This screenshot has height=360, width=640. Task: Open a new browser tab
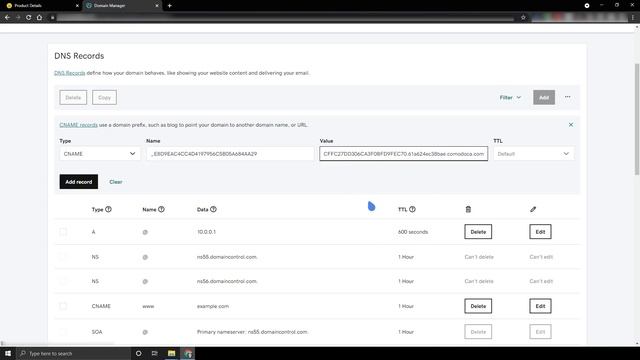click(x=169, y=6)
